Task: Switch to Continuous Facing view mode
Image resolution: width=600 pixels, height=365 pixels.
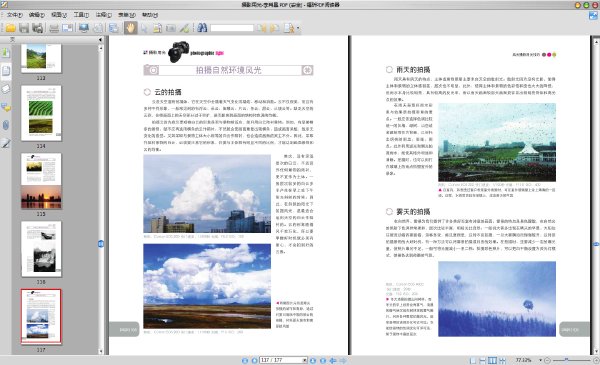Action: [502, 360]
